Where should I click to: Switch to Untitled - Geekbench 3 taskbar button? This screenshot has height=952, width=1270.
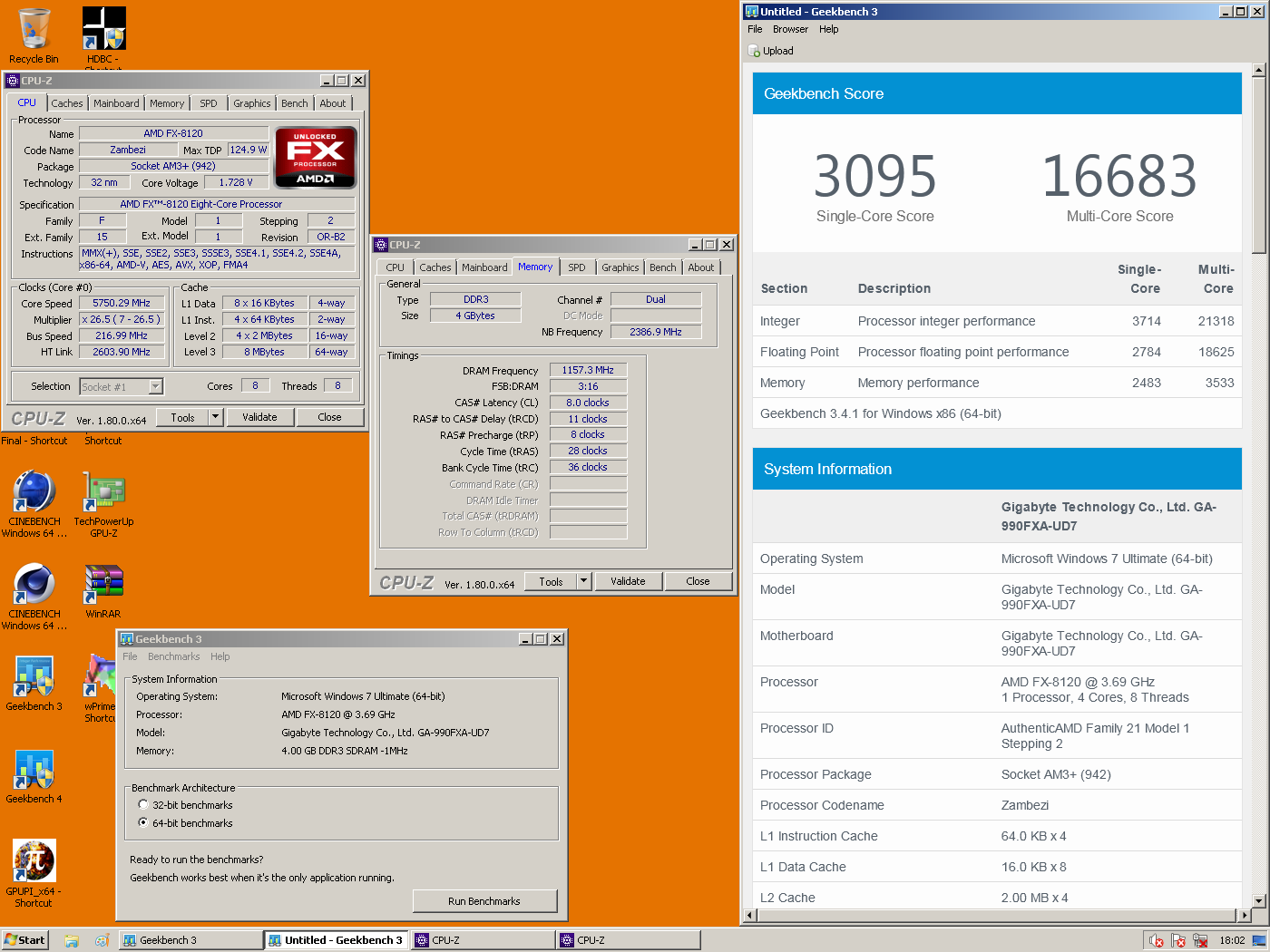pos(337,940)
